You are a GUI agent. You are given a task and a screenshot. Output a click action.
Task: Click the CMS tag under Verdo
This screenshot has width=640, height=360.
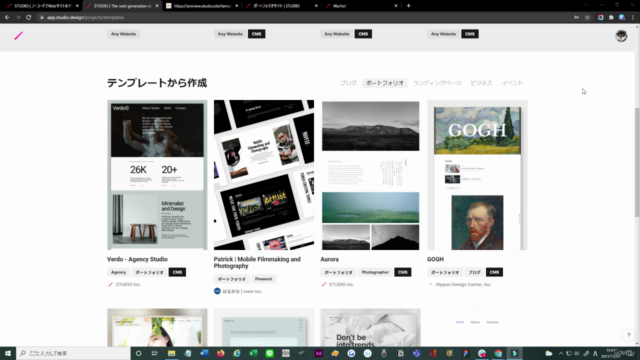pyautogui.click(x=177, y=272)
